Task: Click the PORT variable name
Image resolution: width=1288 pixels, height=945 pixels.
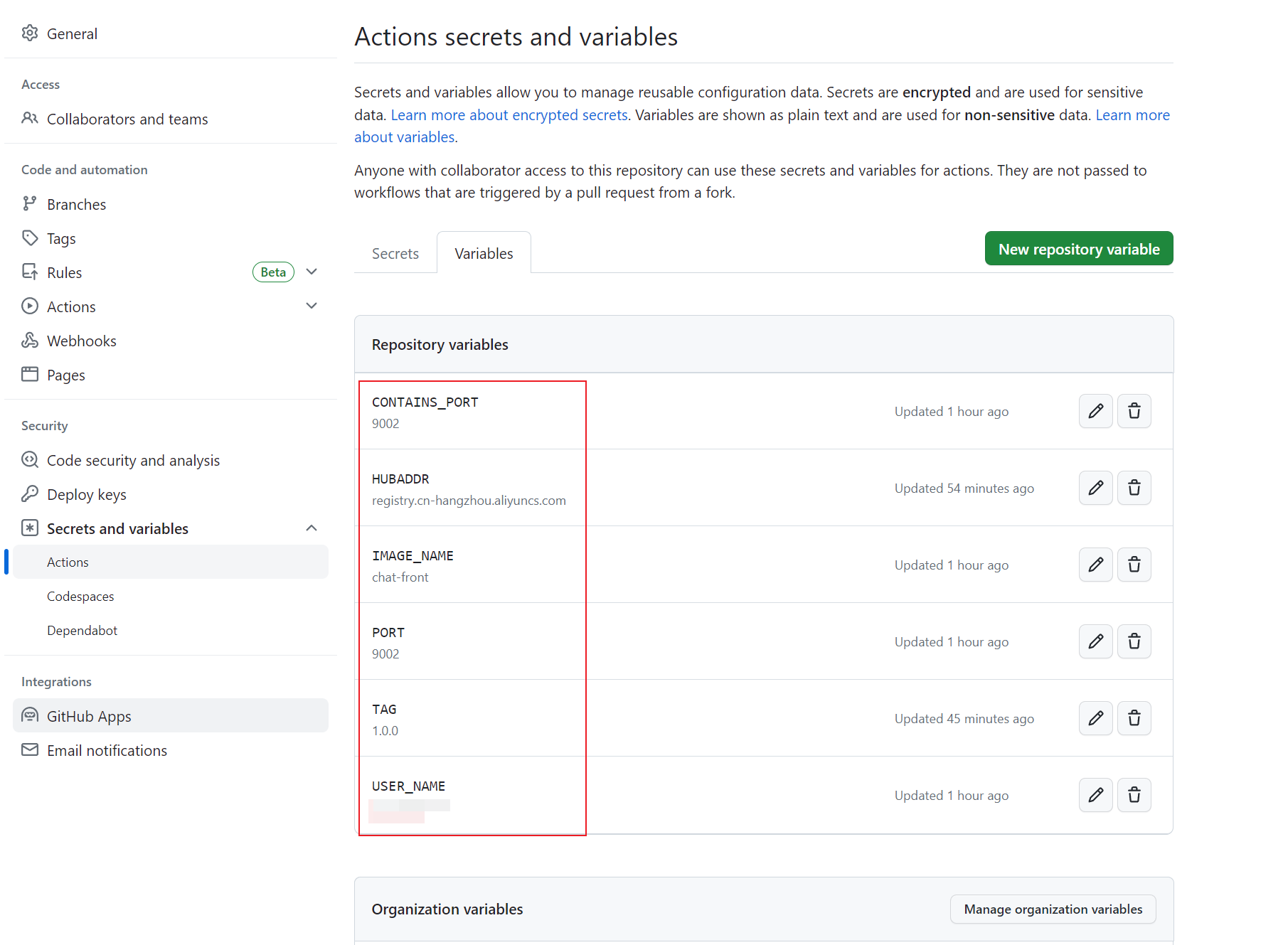Action: 388,633
